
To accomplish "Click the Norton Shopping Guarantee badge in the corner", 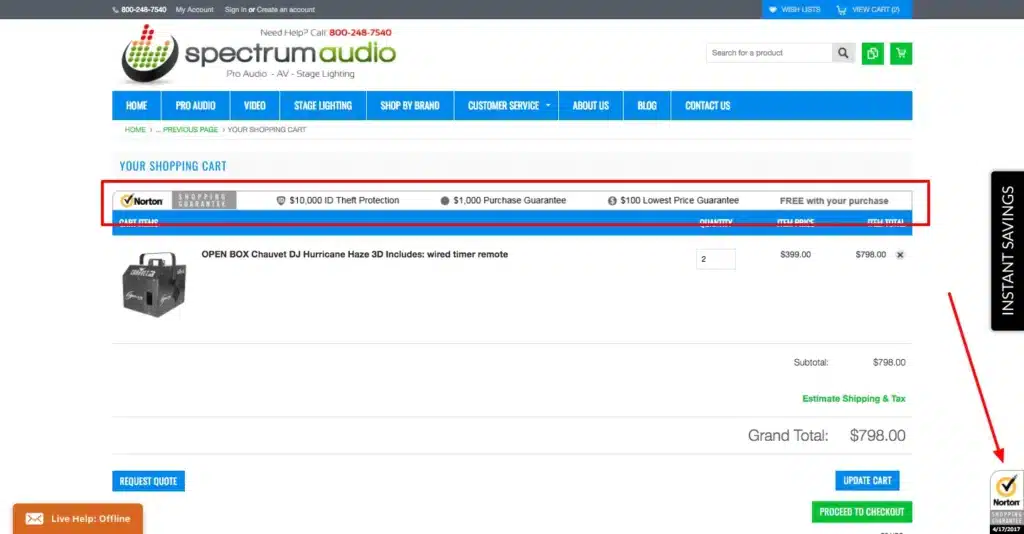I will [x=1006, y=500].
